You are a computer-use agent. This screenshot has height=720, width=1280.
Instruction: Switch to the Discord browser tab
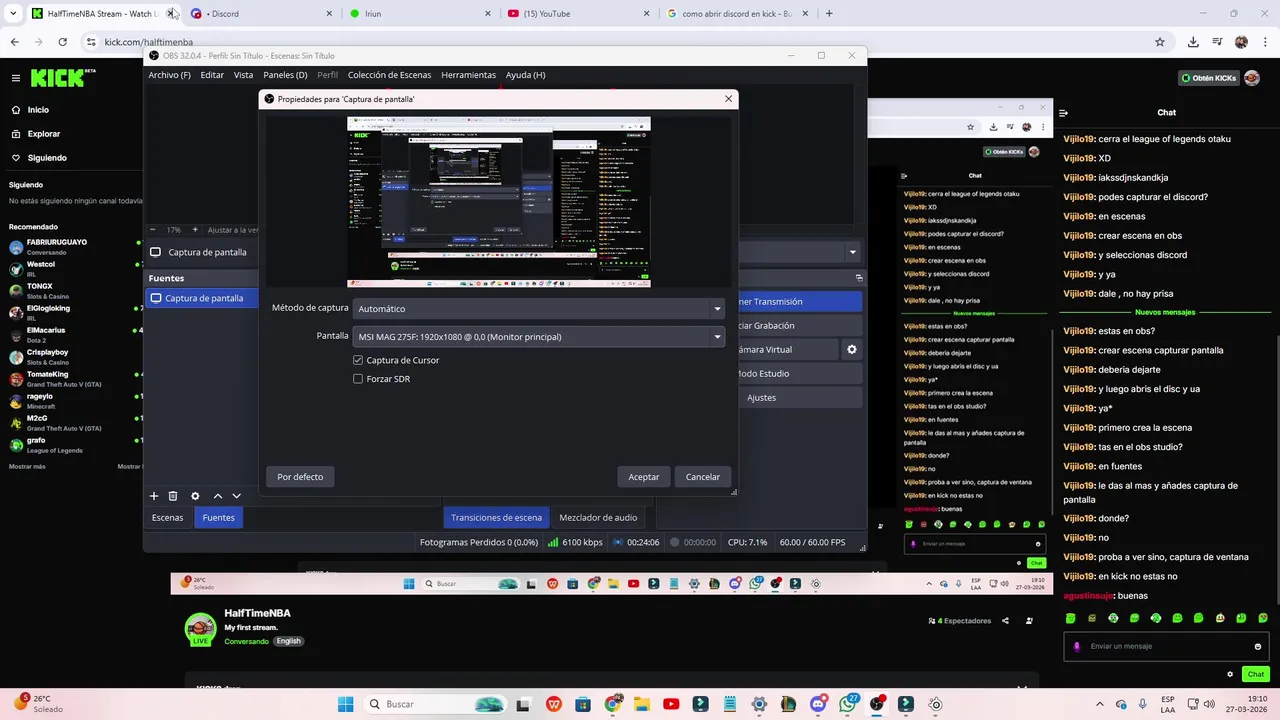(260, 14)
